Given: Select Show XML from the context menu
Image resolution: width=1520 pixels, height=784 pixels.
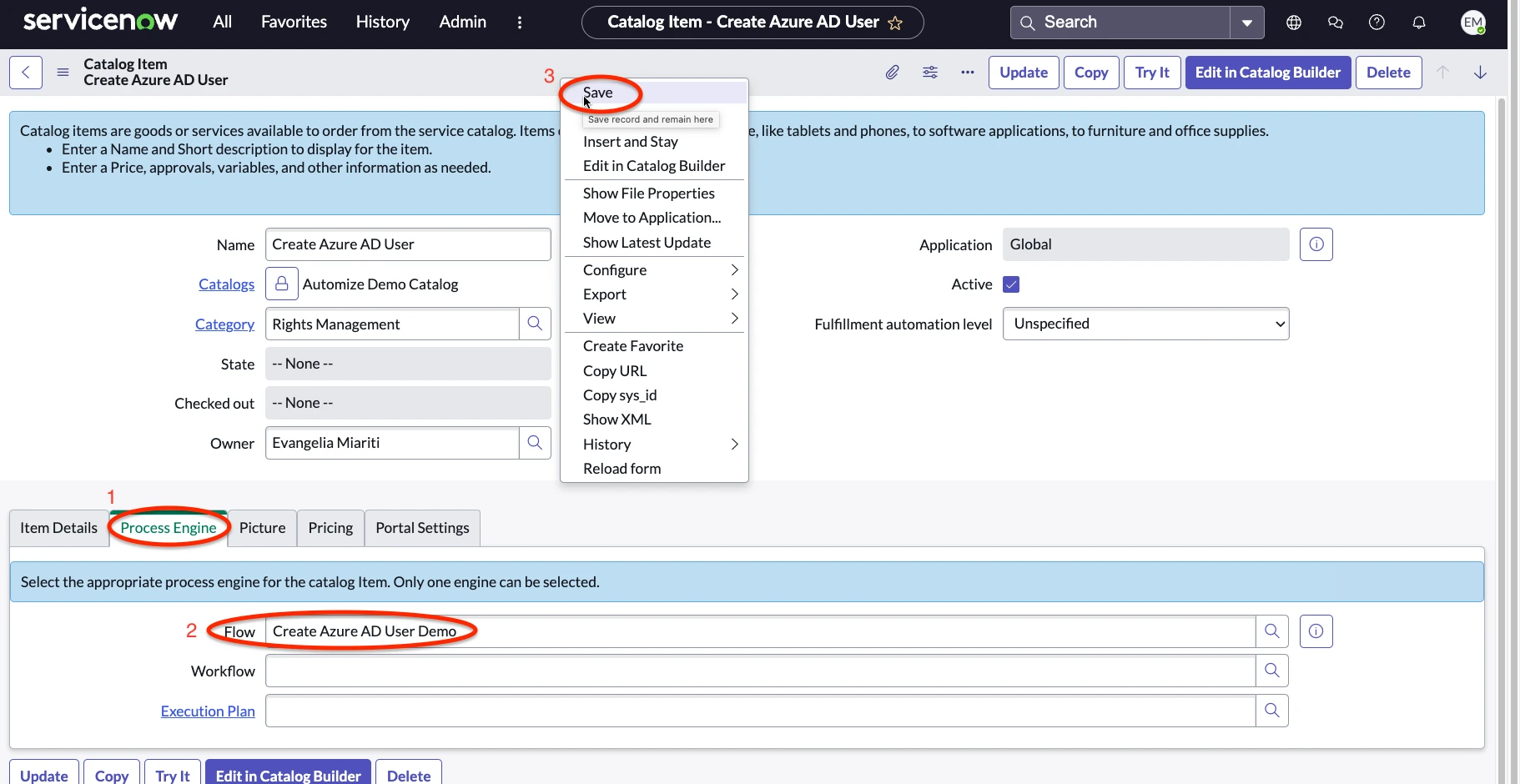Looking at the screenshot, I should pos(617,419).
